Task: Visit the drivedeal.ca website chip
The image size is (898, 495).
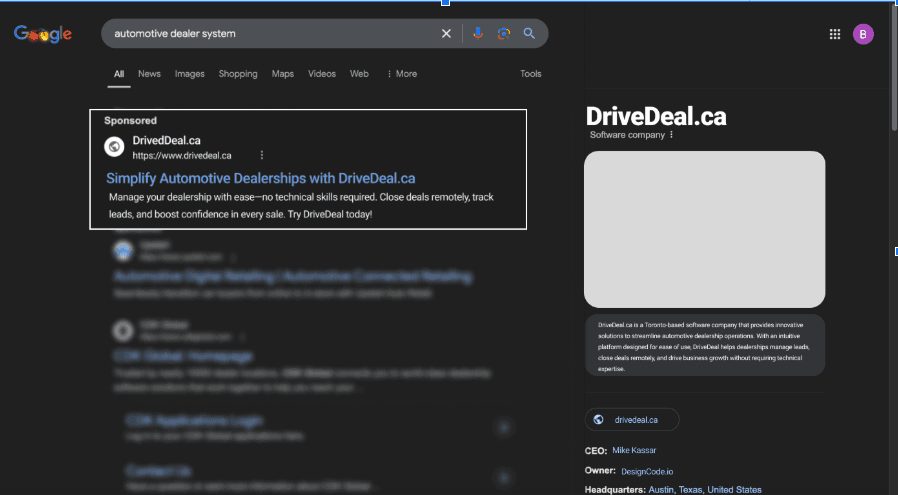Action: pos(632,419)
